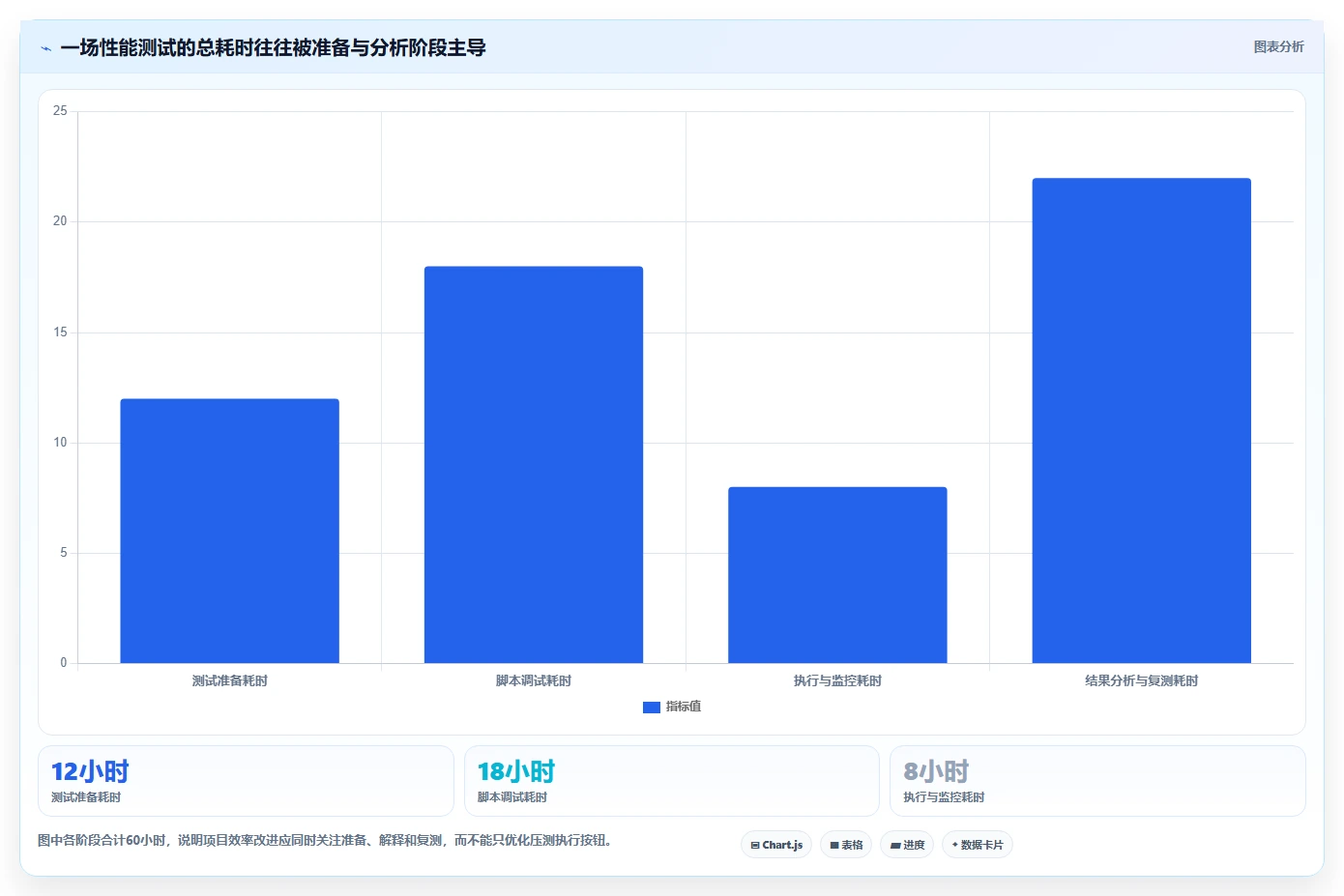Toggle the 指标值 legend color swatch

652,708
